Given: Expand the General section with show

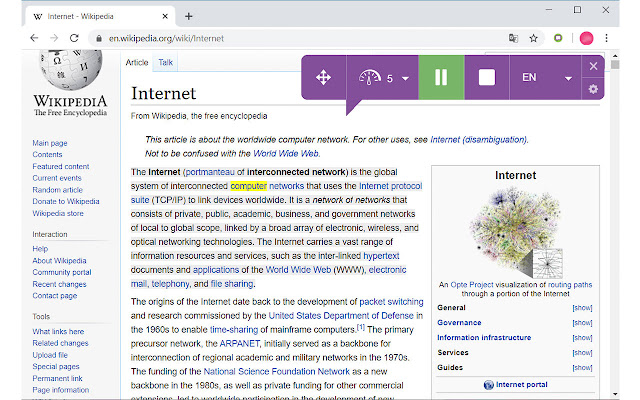Looking at the screenshot, I should coord(582,308).
